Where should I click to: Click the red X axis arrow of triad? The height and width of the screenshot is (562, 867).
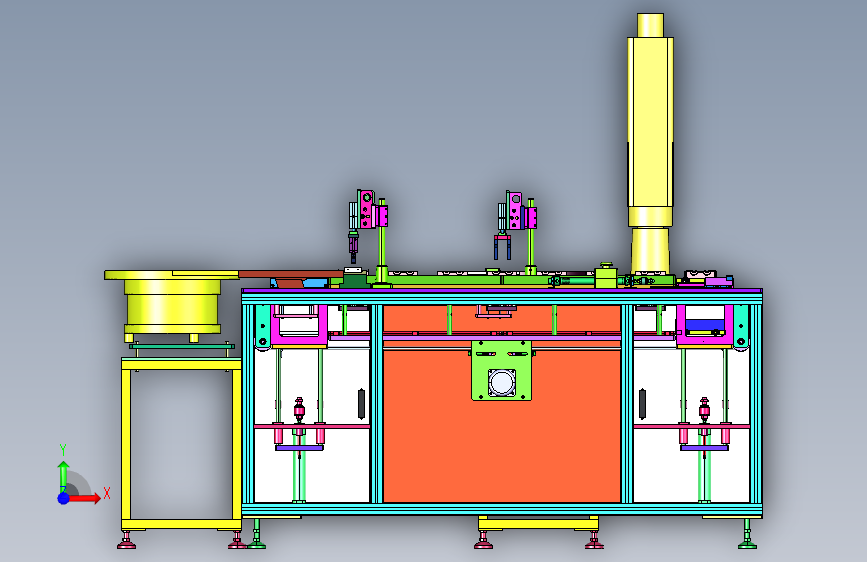pyautogui.click(x=85, y=498)
